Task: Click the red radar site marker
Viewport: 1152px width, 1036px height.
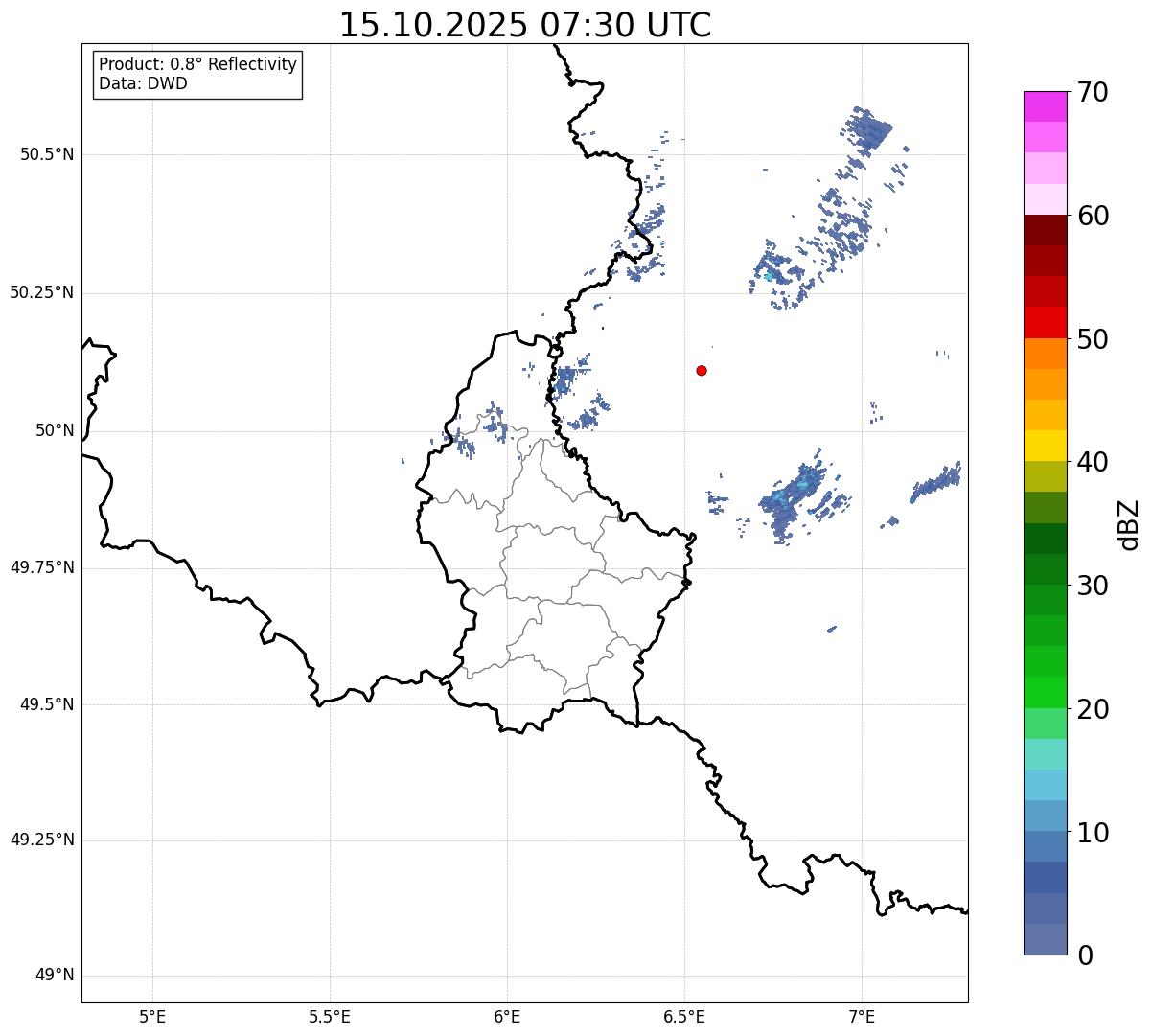Action: (702, 370)
